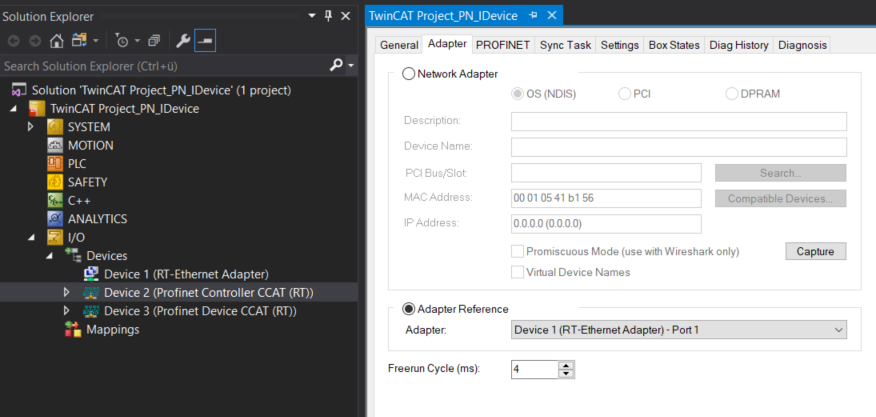Select the OS (NDIS) radio button
This screenshot has width=876, height=417.
click(x=518, y=94)
